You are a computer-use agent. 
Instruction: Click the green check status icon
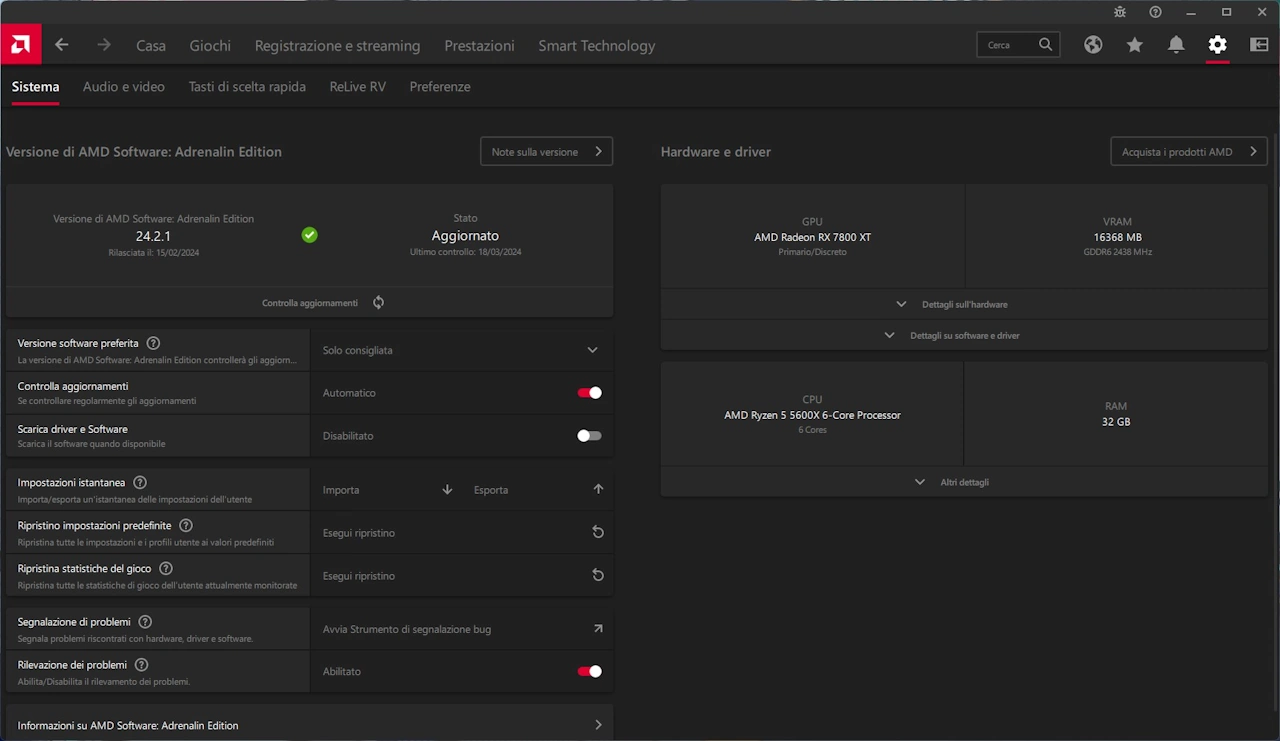[310, 235]
